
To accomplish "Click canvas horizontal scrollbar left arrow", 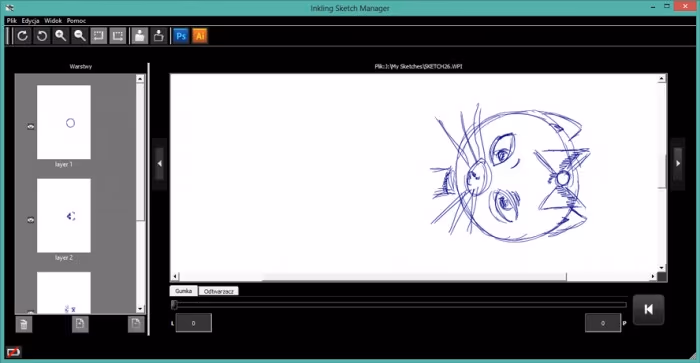I will click(175, 277).
